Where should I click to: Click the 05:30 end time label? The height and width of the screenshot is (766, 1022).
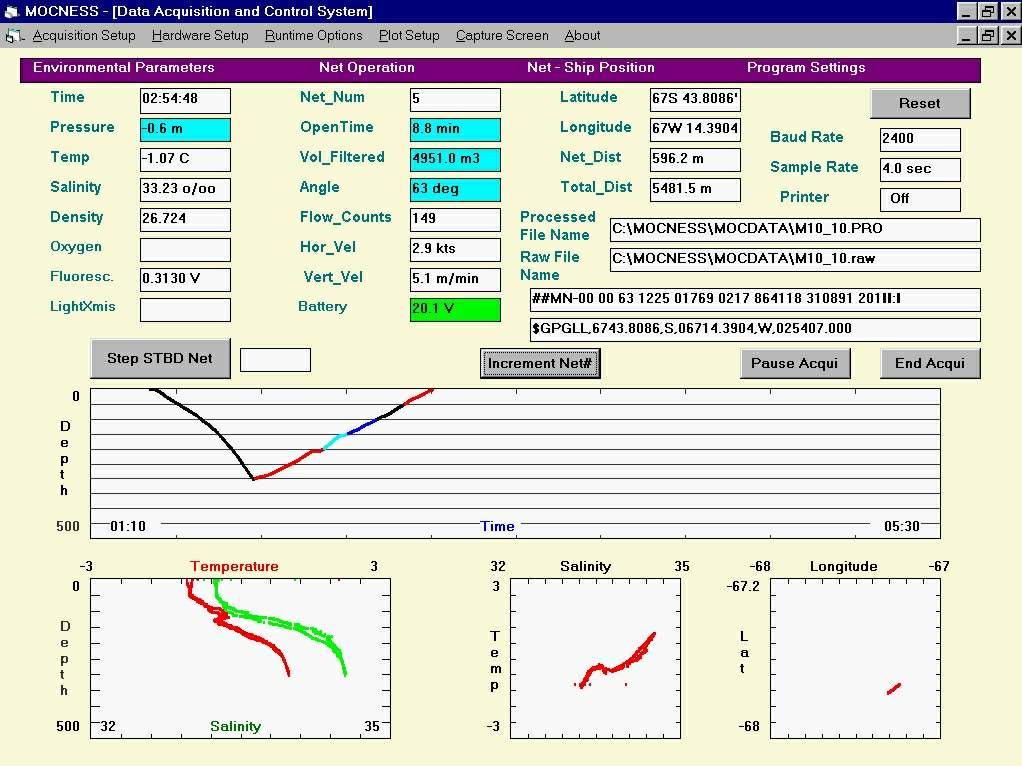(x=901, y=526)
